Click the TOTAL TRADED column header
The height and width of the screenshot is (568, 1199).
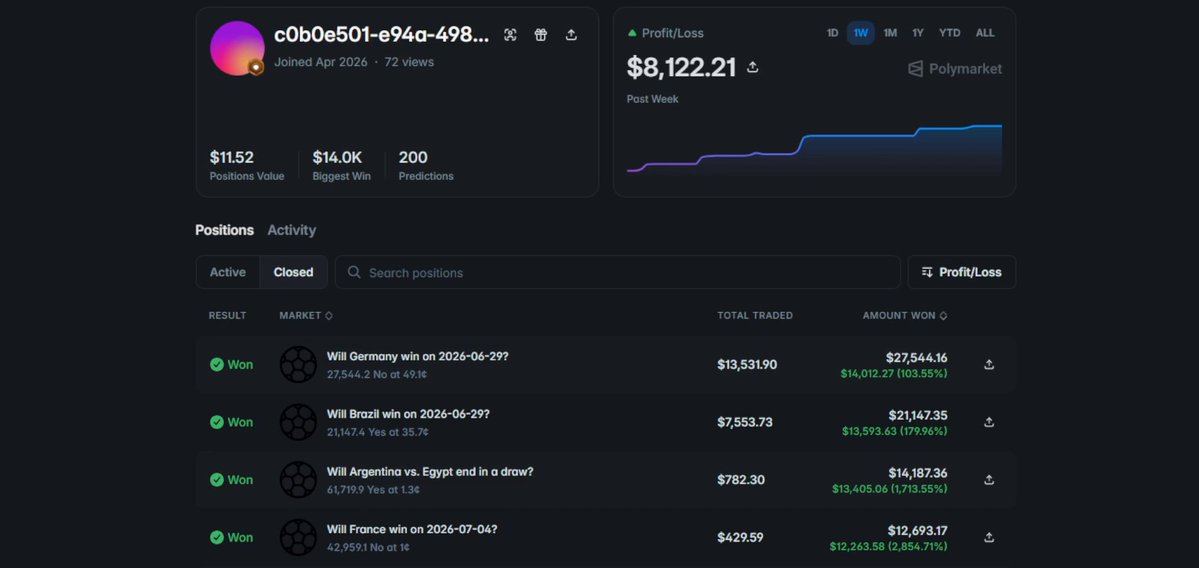pos(755,316)
